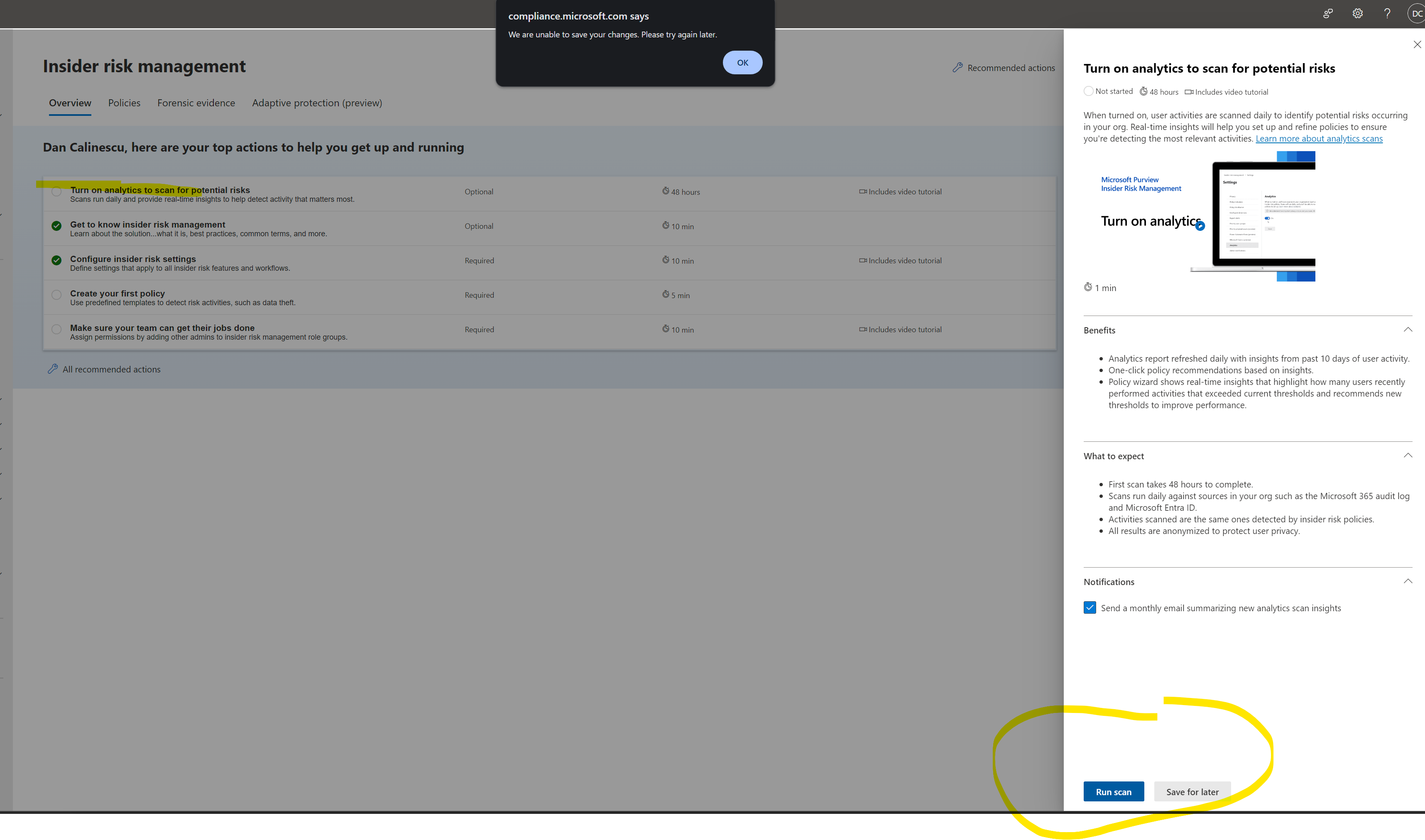The image size is (1425, 840).
Task: Select the Not started radio button
Action: click(x=1088, y=91)
